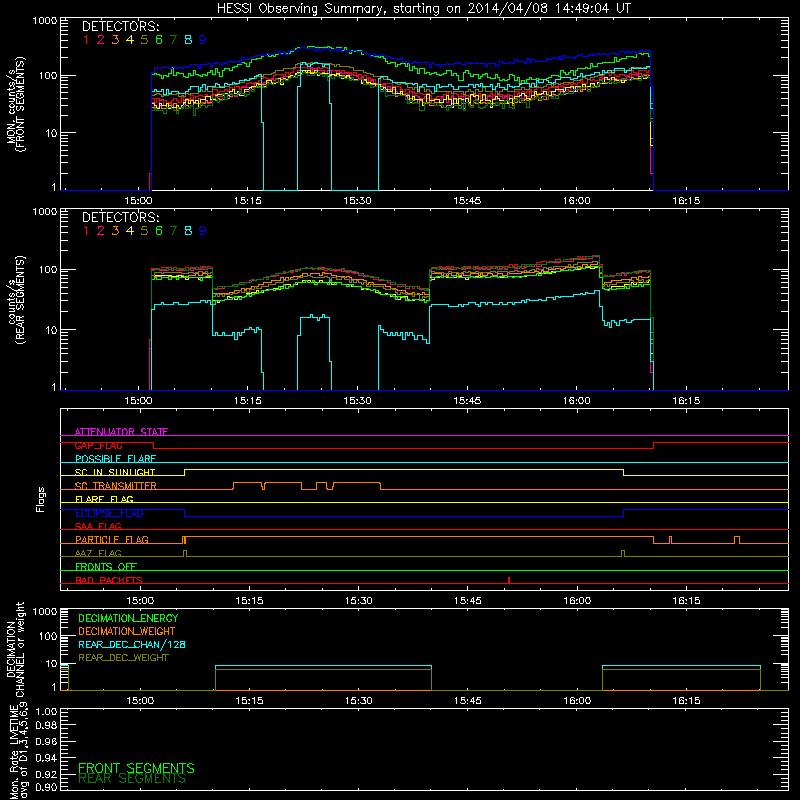Click the MON. counts/s (FRONT SEGMENTS) axis label

[x=15, y=104]
